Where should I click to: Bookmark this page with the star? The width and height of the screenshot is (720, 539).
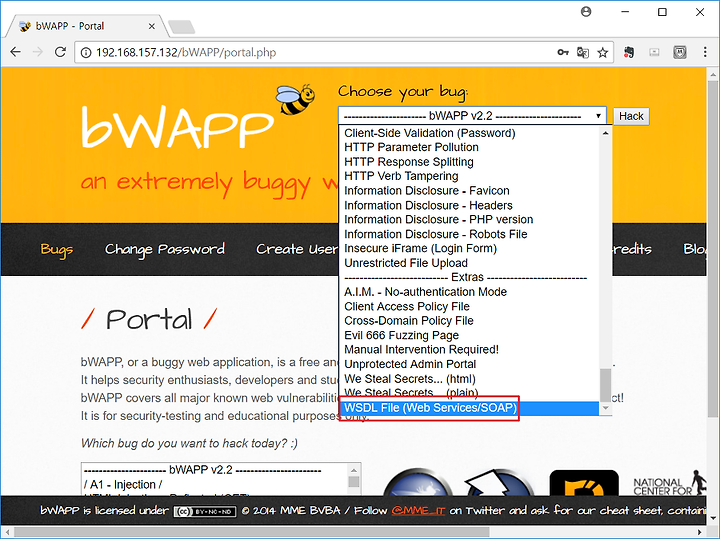tap(603, 52)
